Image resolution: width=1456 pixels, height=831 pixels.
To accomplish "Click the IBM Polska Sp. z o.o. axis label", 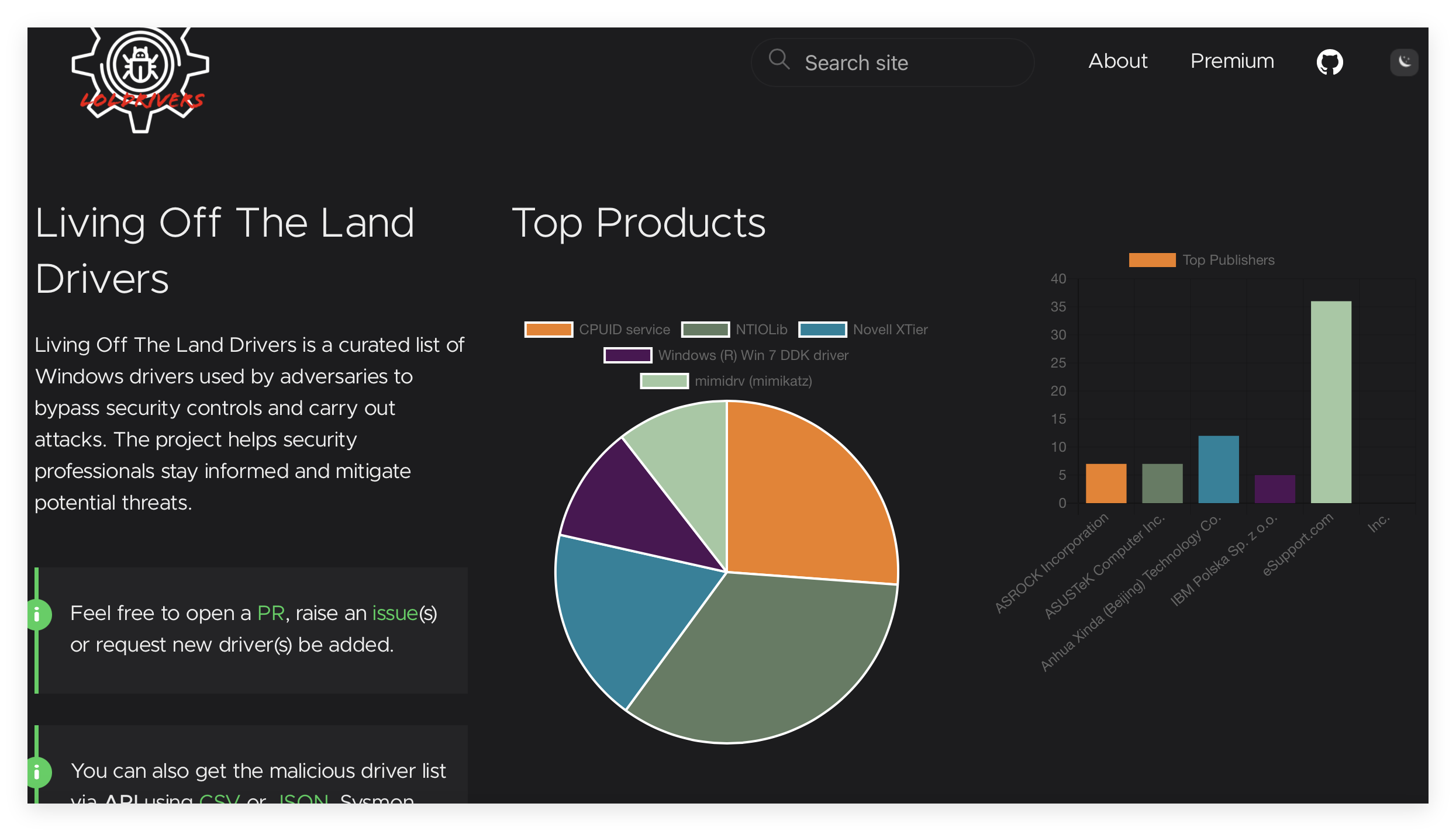I will (1224, 560).
